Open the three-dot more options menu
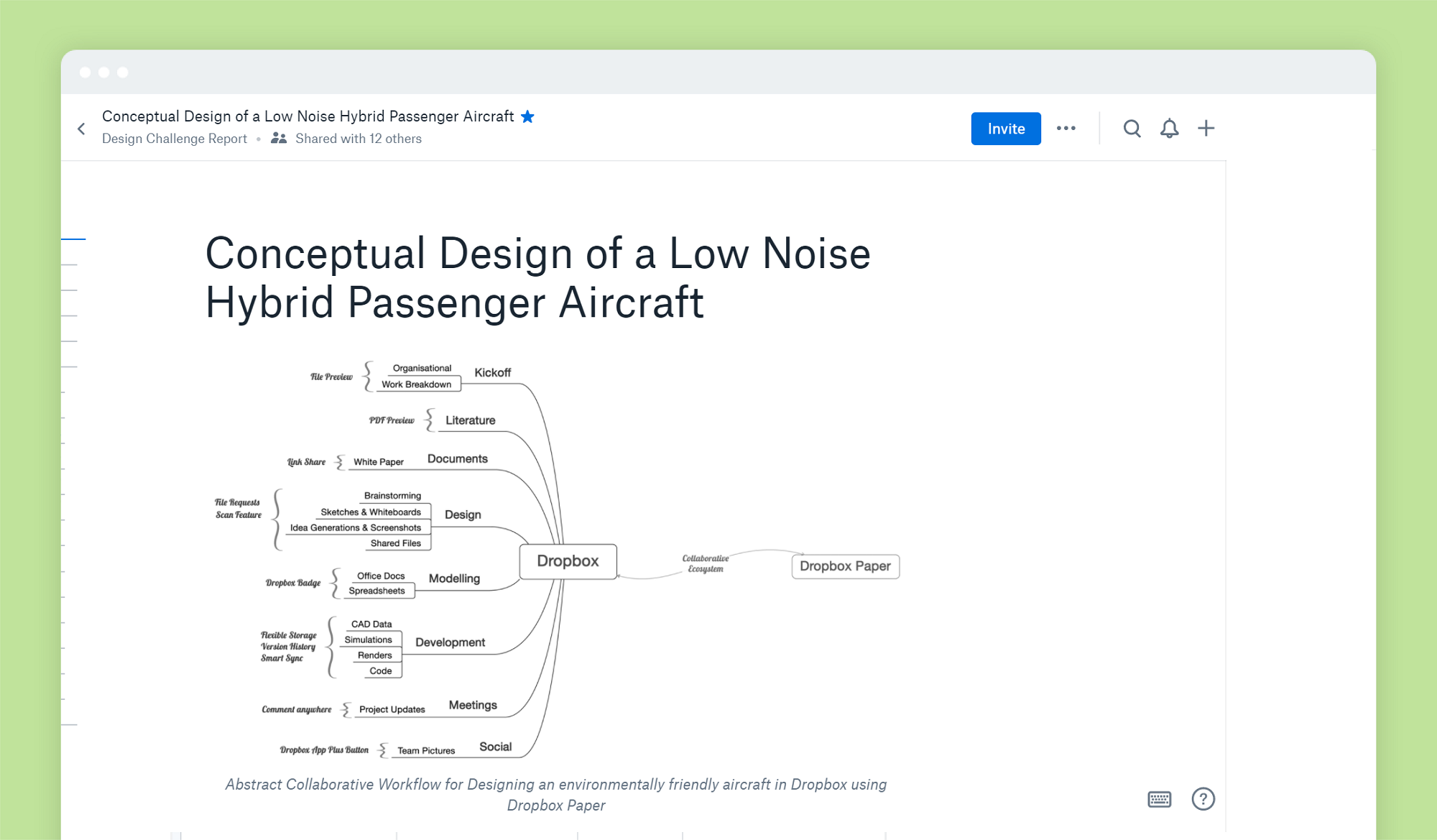The image size is (1437, 840). point(1066,128)
